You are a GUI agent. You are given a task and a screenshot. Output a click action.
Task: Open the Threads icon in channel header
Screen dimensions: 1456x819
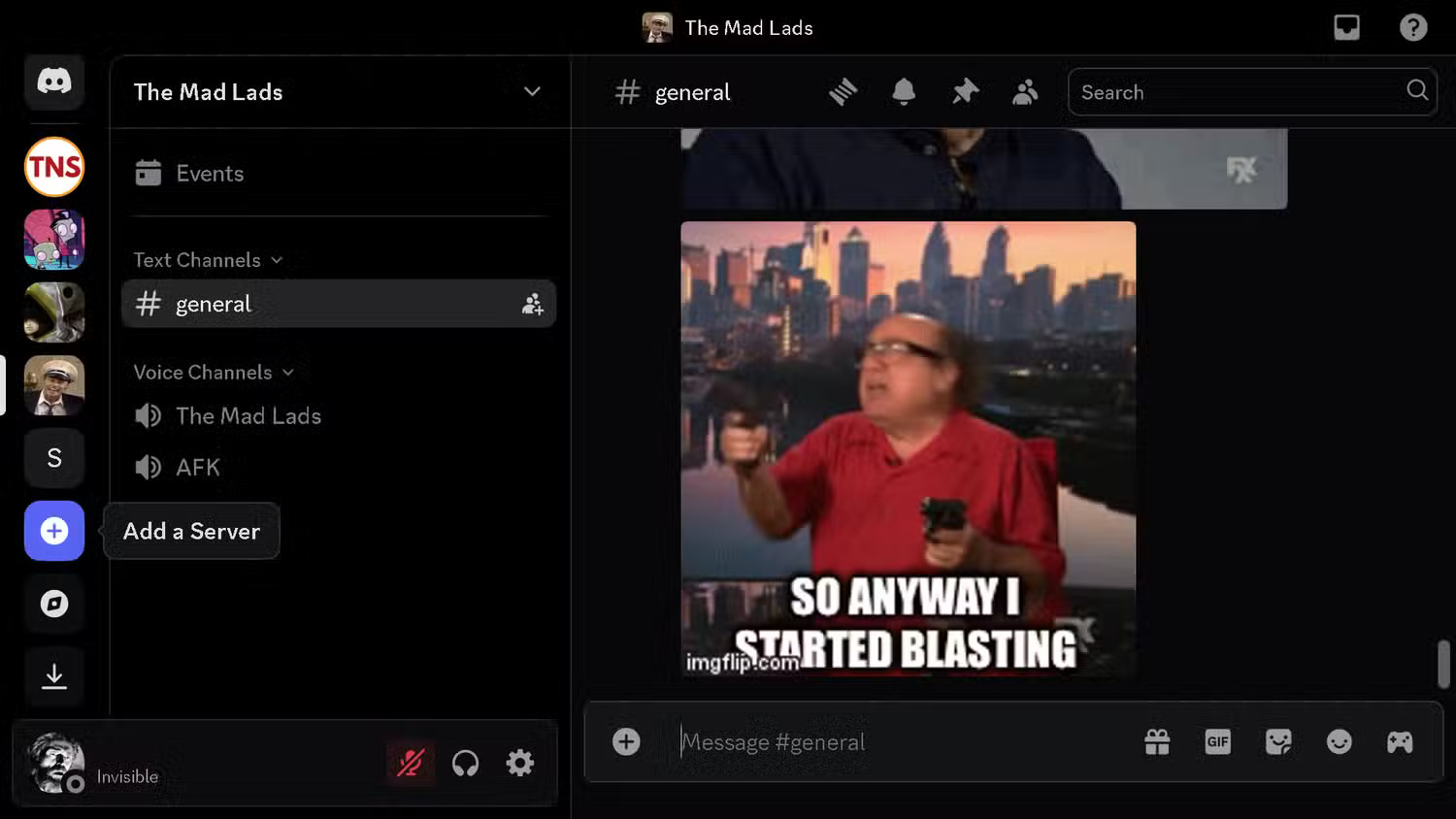coord(844,92)
